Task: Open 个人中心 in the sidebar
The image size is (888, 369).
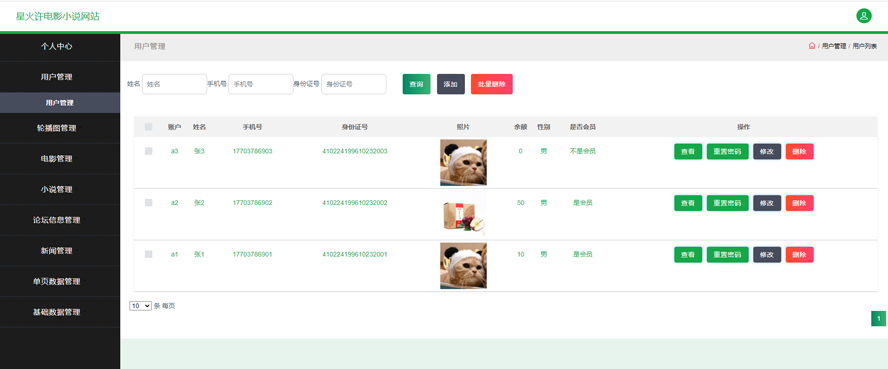Action: click(57, 46)
